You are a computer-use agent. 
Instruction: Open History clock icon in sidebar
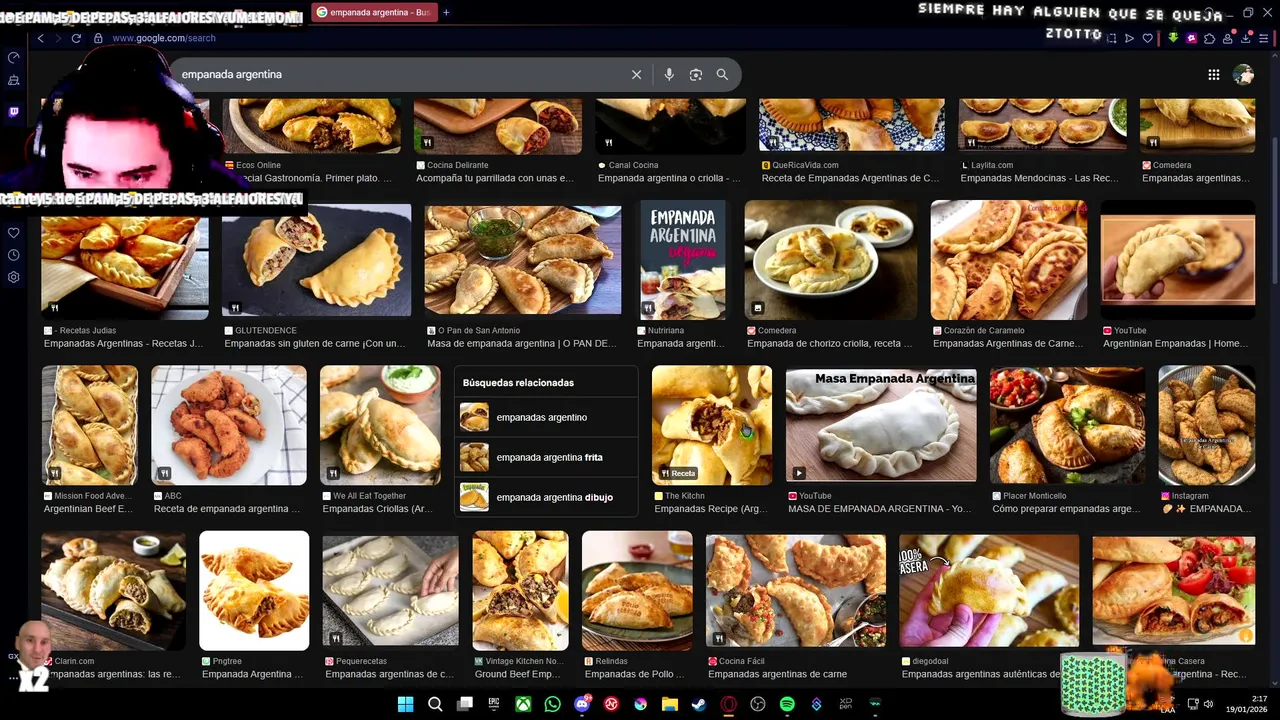14,255
